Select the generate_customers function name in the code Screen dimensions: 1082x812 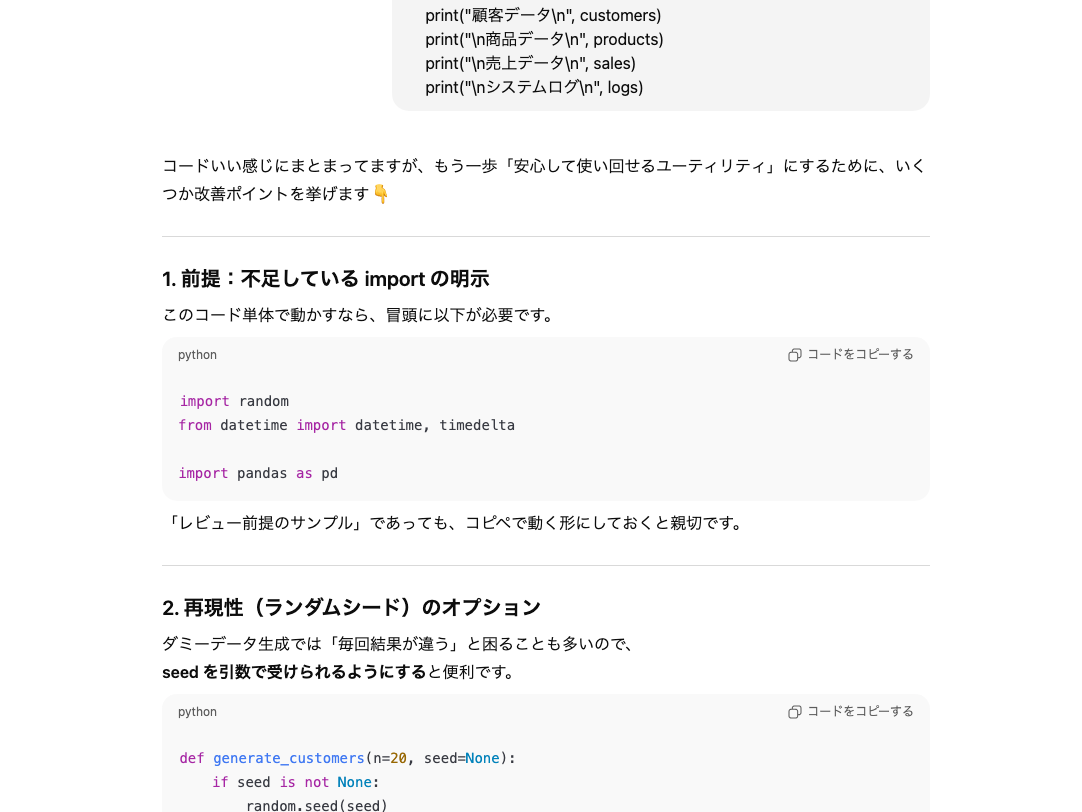click(x=289, y=758)
